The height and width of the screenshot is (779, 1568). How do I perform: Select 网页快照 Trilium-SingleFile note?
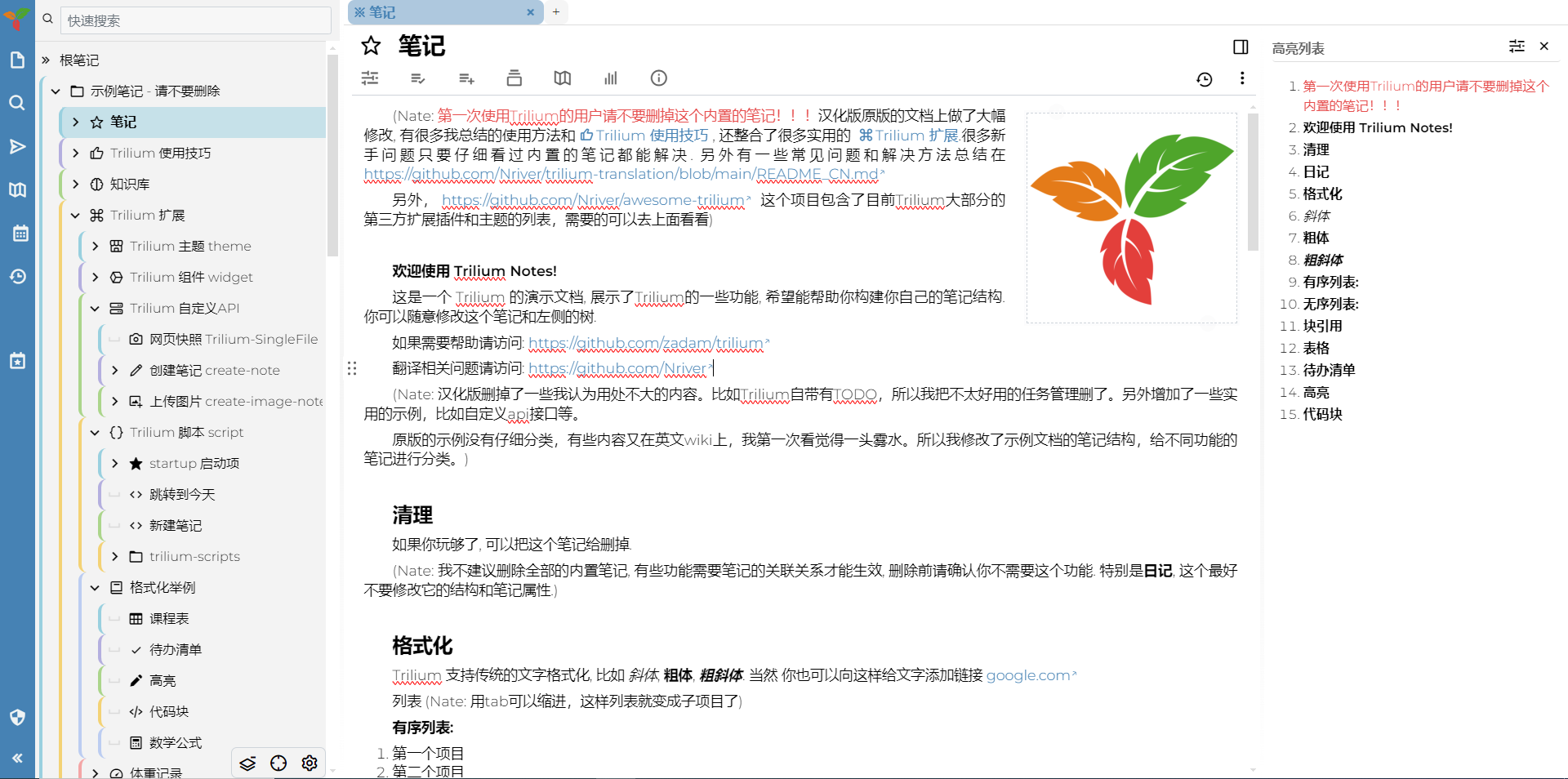[233, 340]
